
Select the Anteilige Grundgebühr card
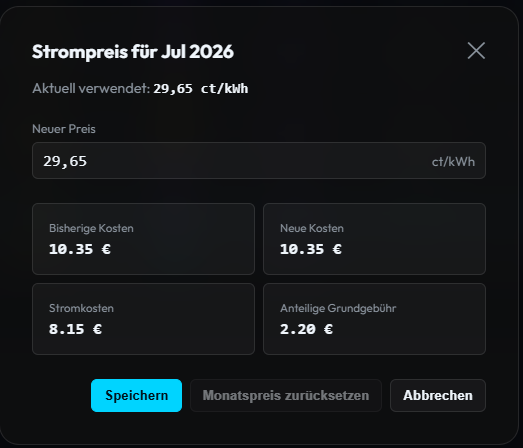[x=374, y=319]
